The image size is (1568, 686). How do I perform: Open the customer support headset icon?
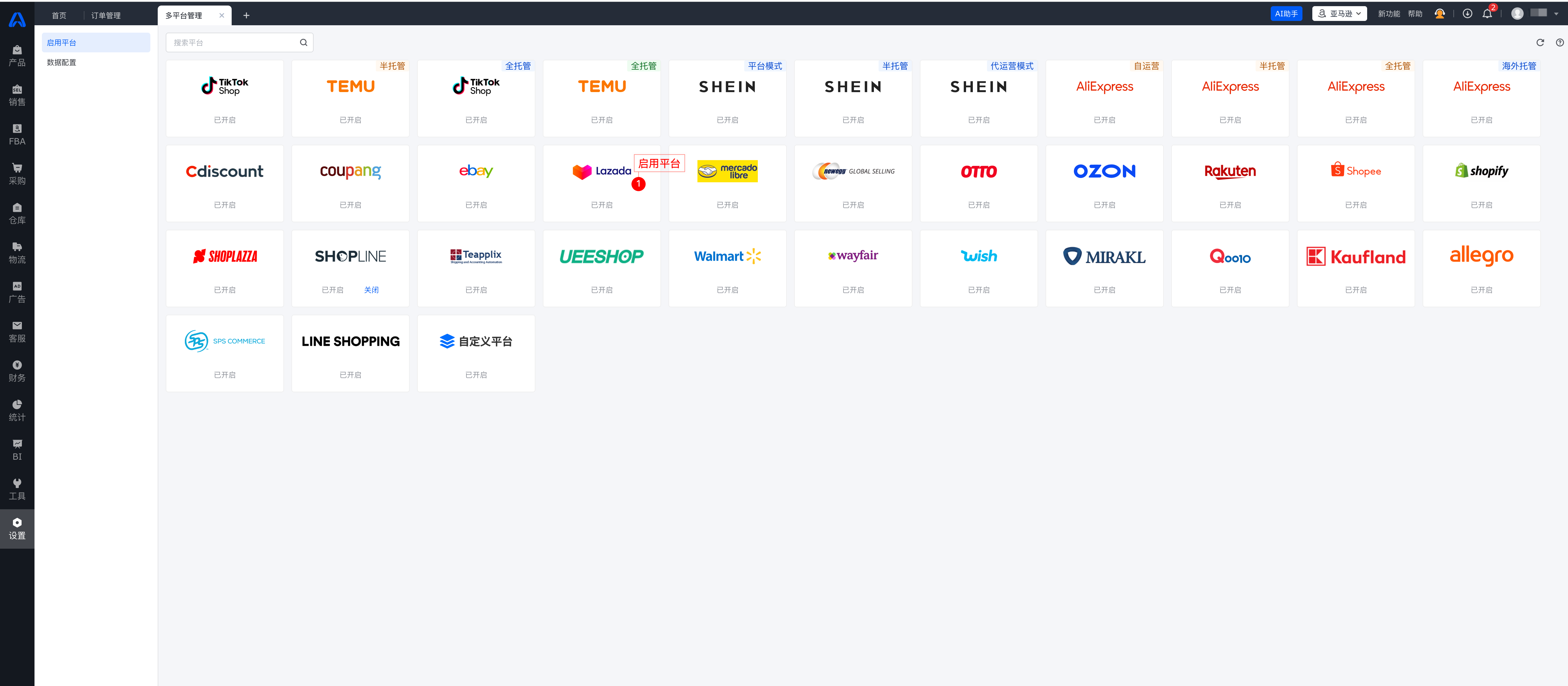pos(1440,13)
